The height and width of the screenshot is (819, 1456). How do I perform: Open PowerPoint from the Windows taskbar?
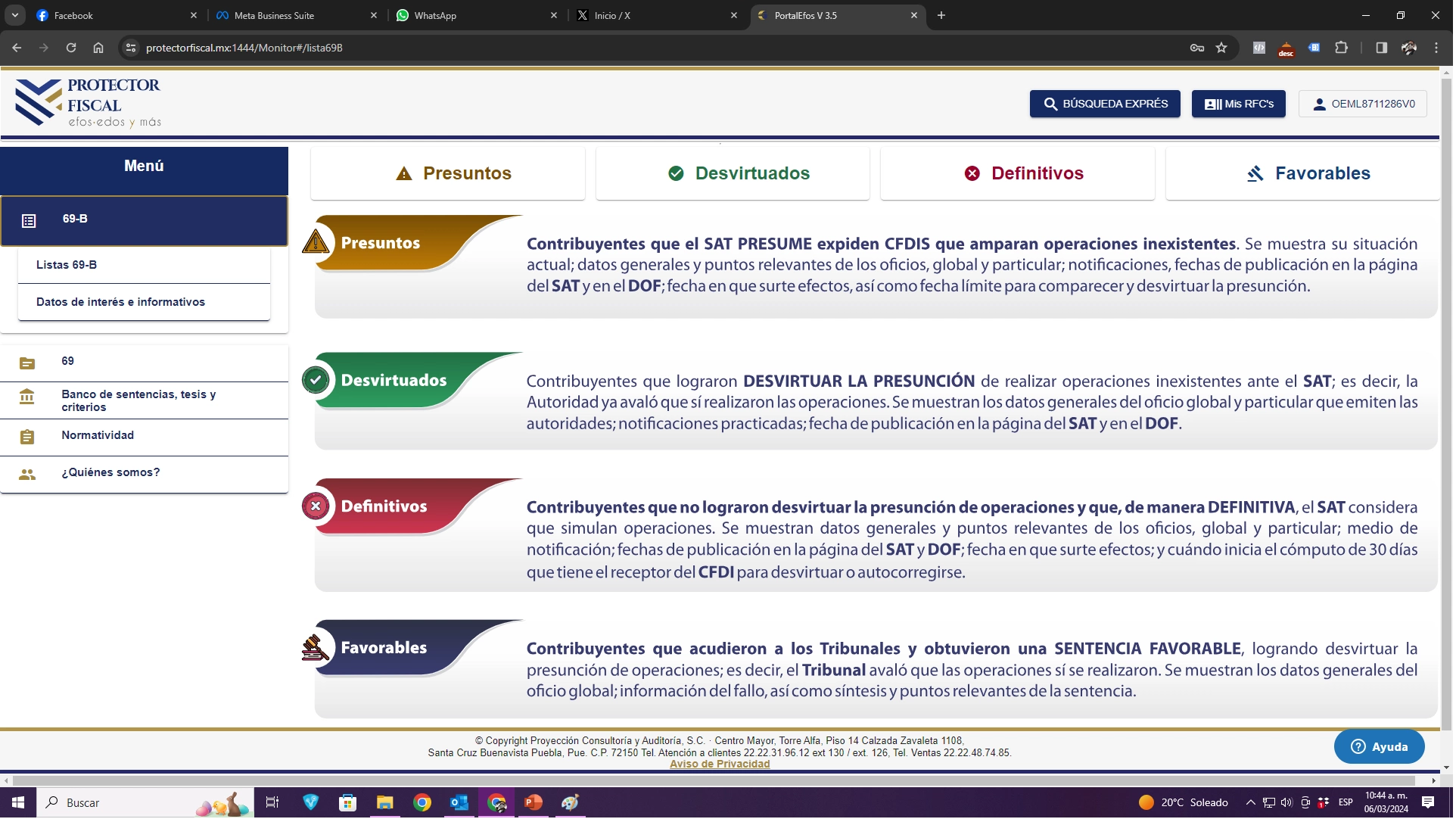[x=534, y=803]
